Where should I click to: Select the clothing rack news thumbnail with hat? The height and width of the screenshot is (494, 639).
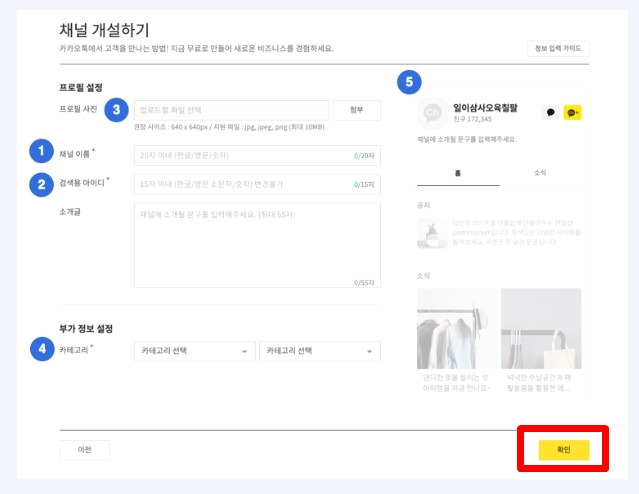(457, 329)
